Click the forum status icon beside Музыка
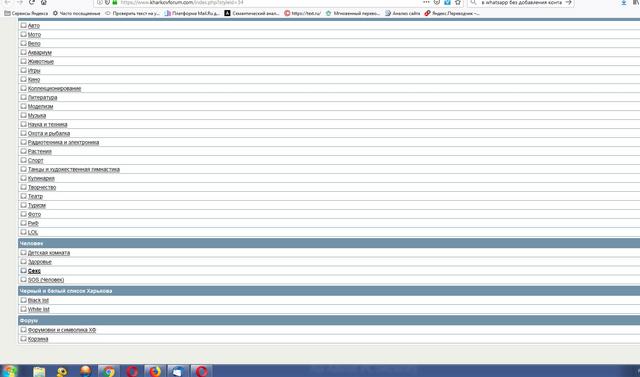The height and width of the screenshot is (377, 640). click(24, 115)
